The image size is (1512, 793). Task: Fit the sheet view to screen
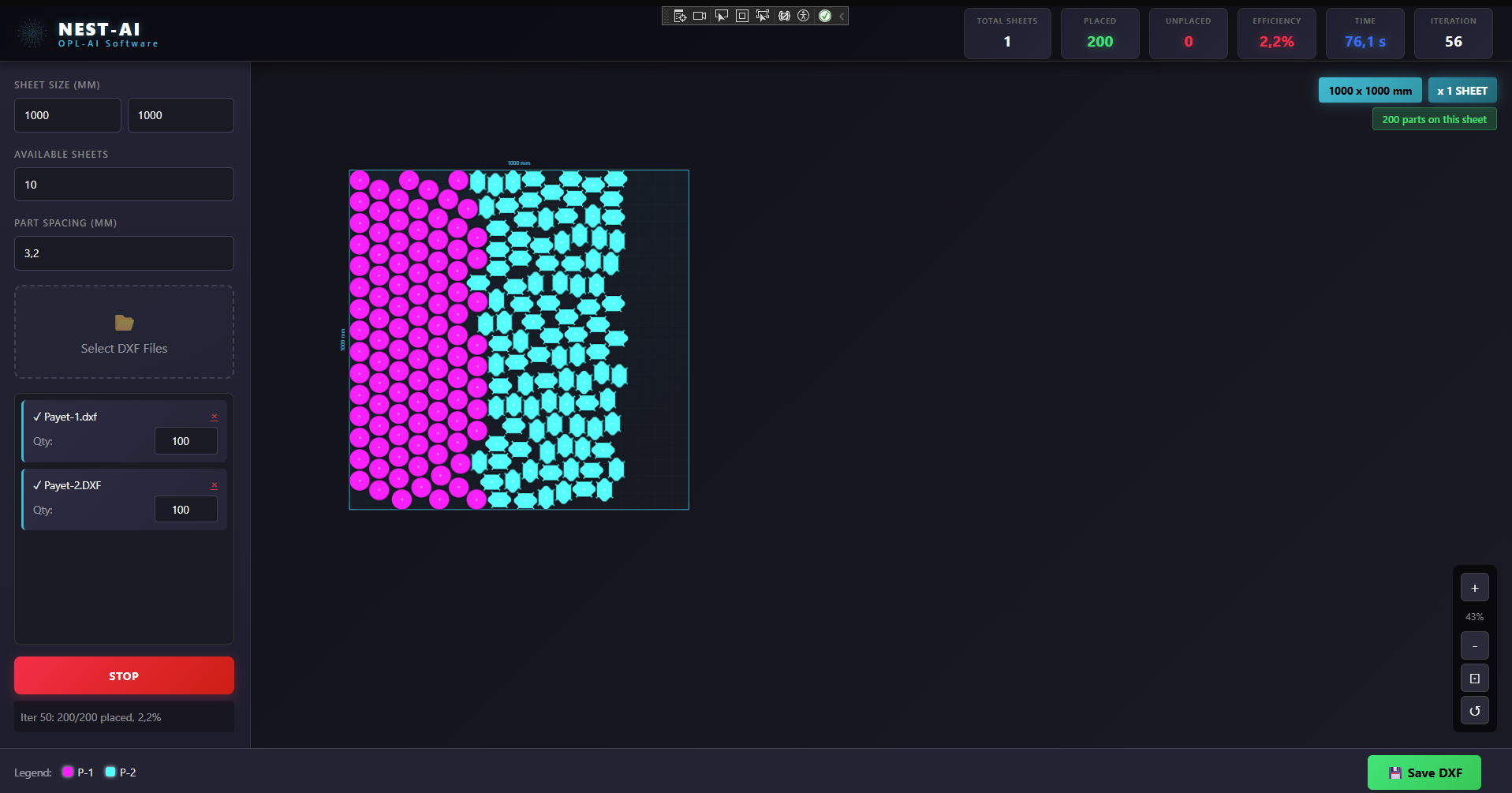1474,679
